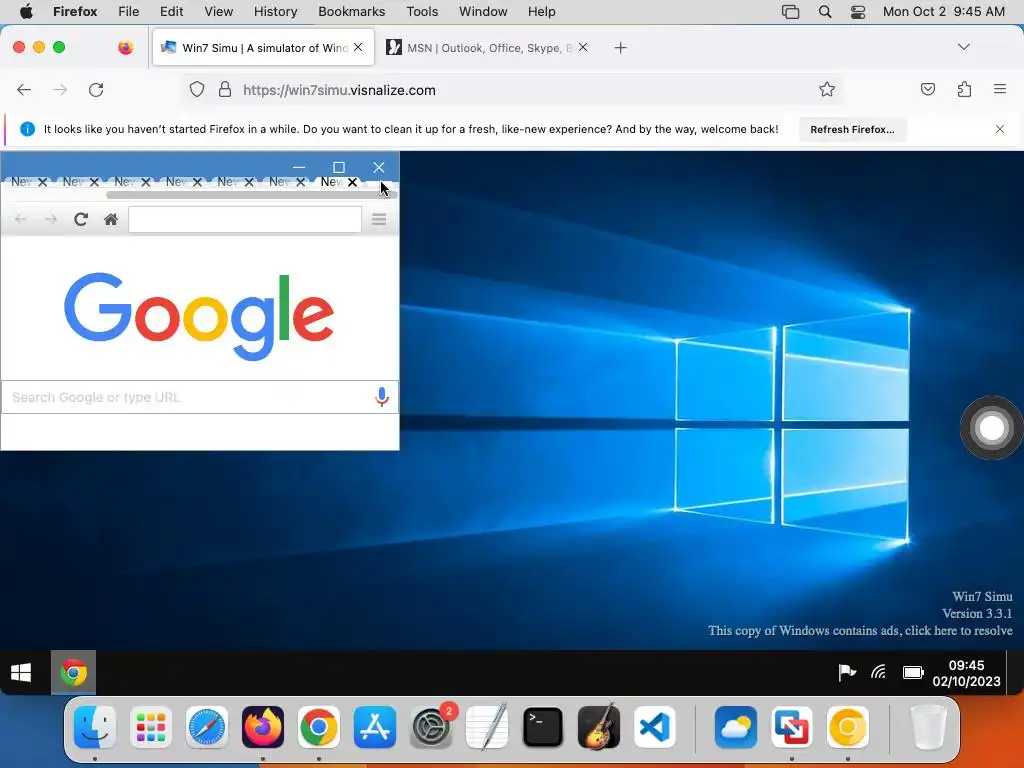1024x768 pixels.
Task: Start Google voice search microphone
Action: point(382,397)
